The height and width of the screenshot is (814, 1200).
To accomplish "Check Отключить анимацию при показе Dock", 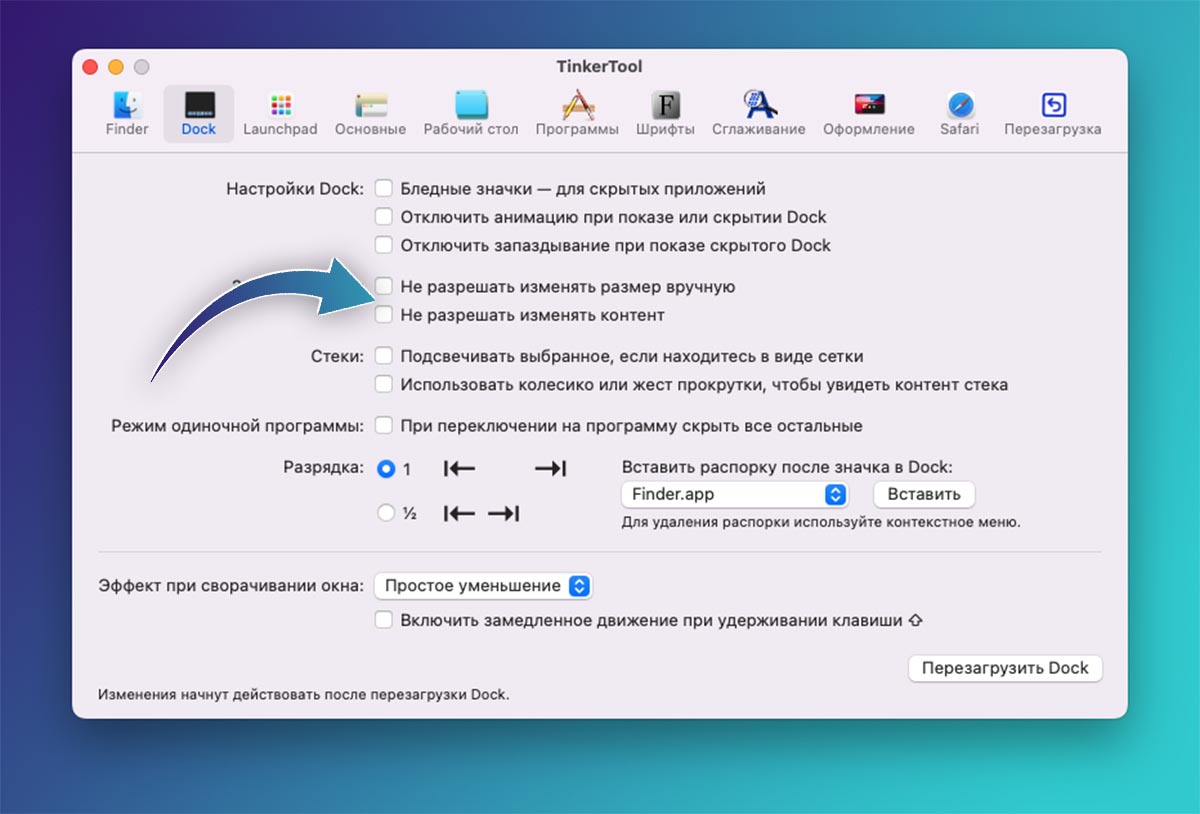I will (x=384, y=216).
